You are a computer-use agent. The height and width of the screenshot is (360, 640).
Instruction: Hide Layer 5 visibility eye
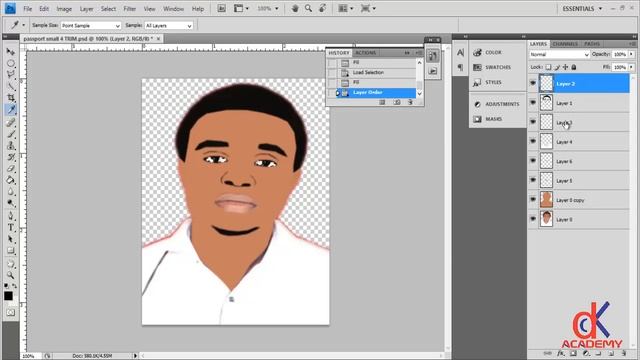click(x=533, y=180)
